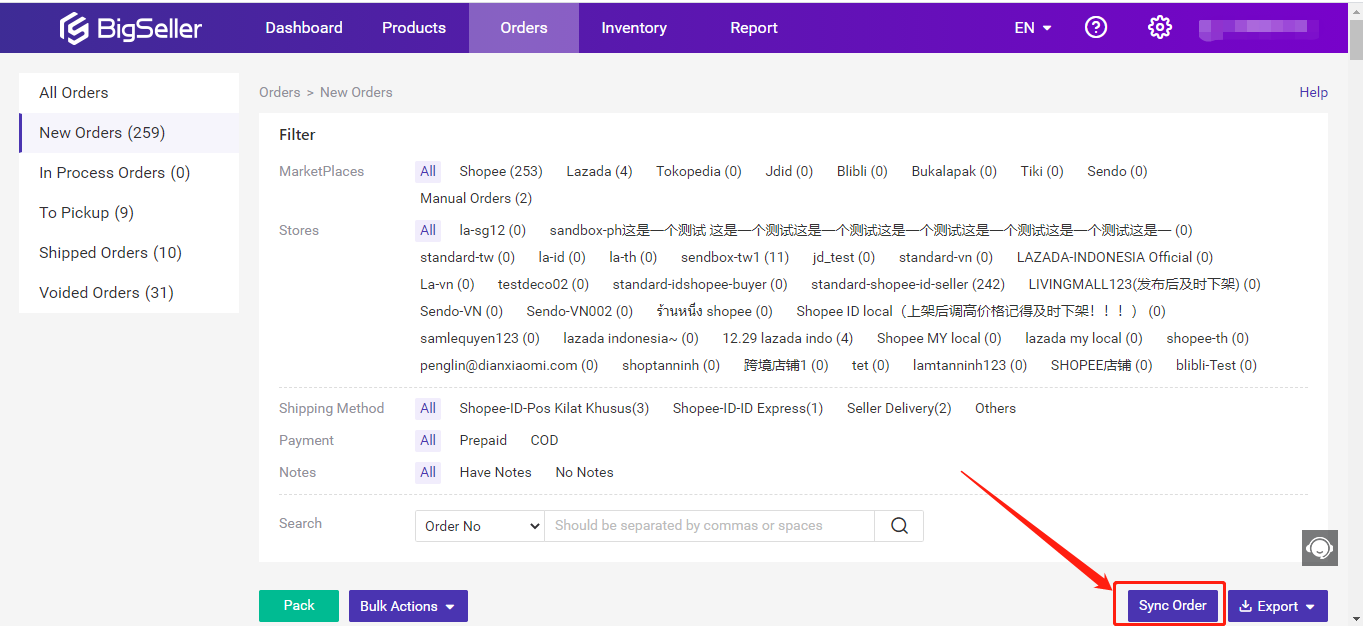
Task: Filter by Seller Delivery(2)
Action: 899,409
